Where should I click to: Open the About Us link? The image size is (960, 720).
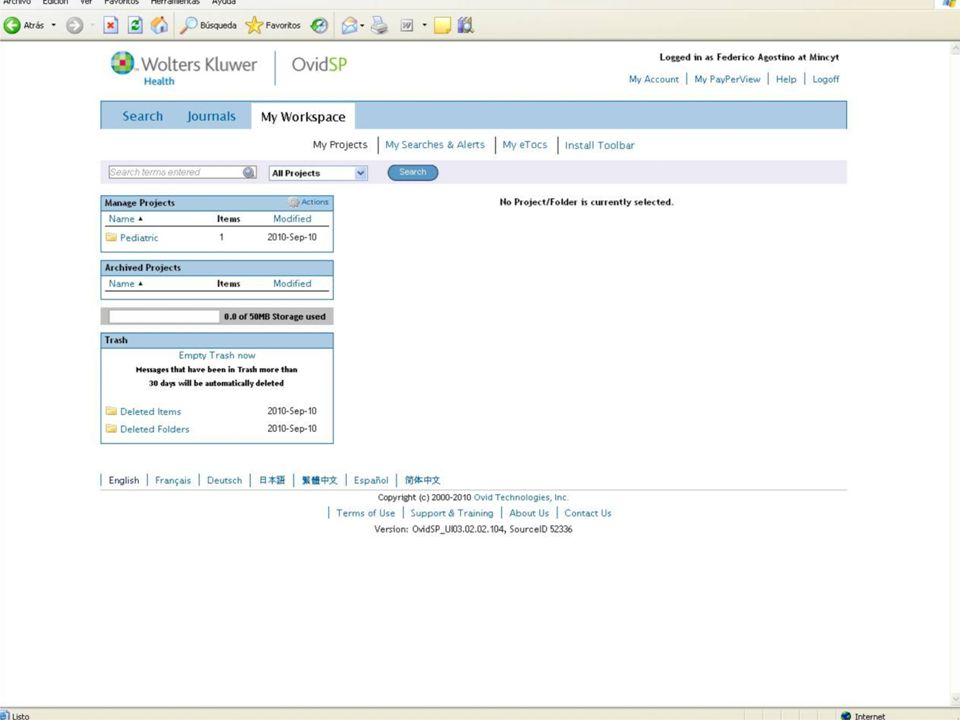tap(529, 513)
